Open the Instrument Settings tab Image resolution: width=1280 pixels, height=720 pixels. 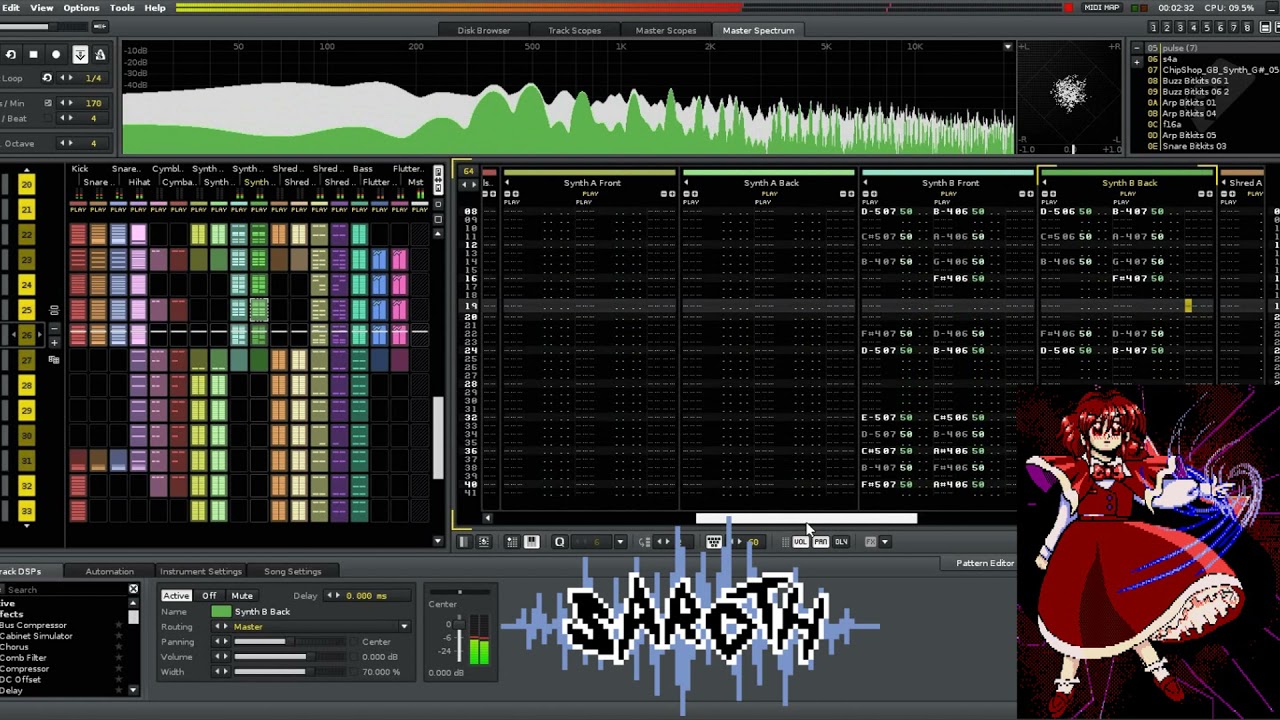(x=200, y=572)
